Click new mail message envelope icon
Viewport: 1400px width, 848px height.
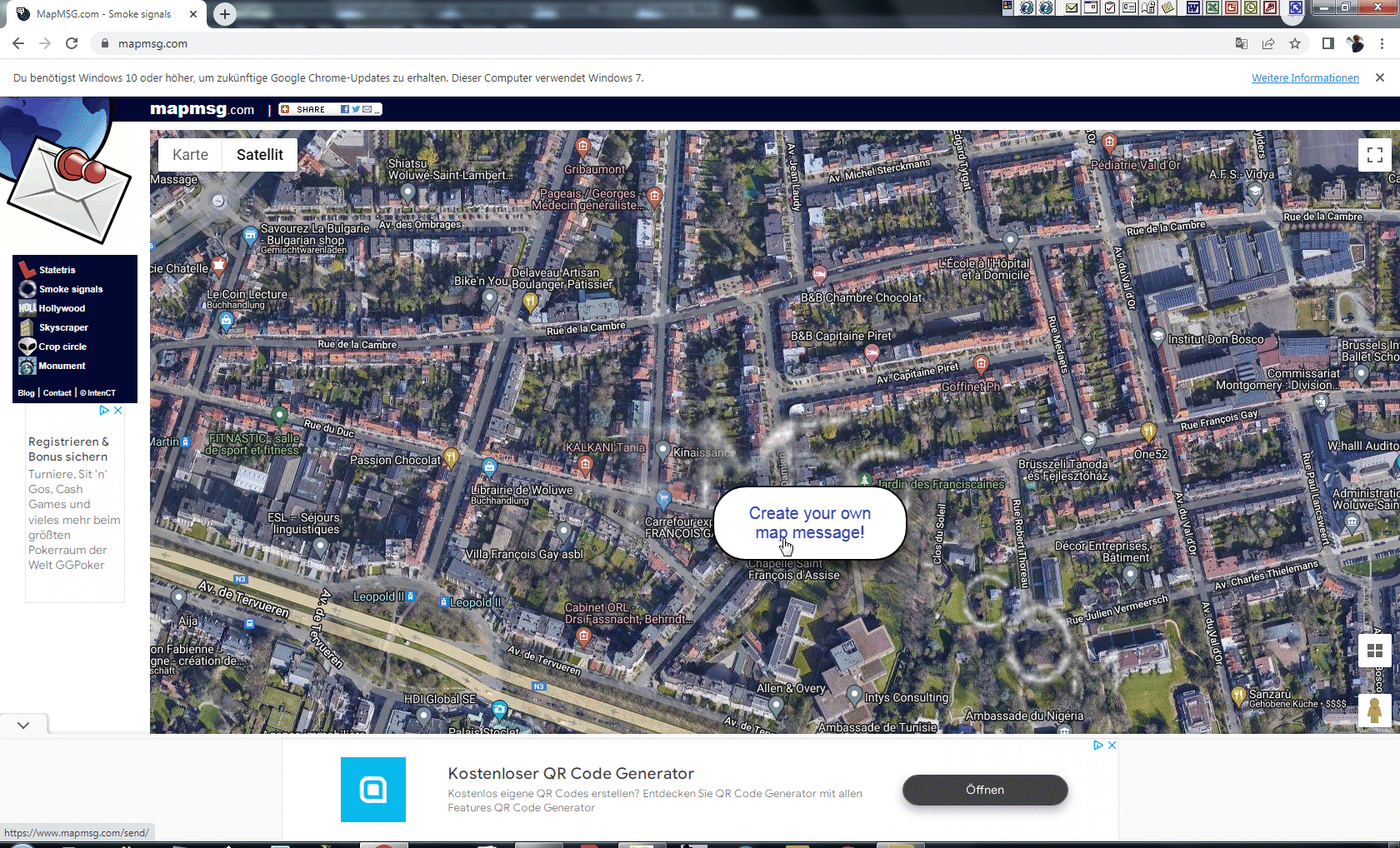coord(1072,7)
